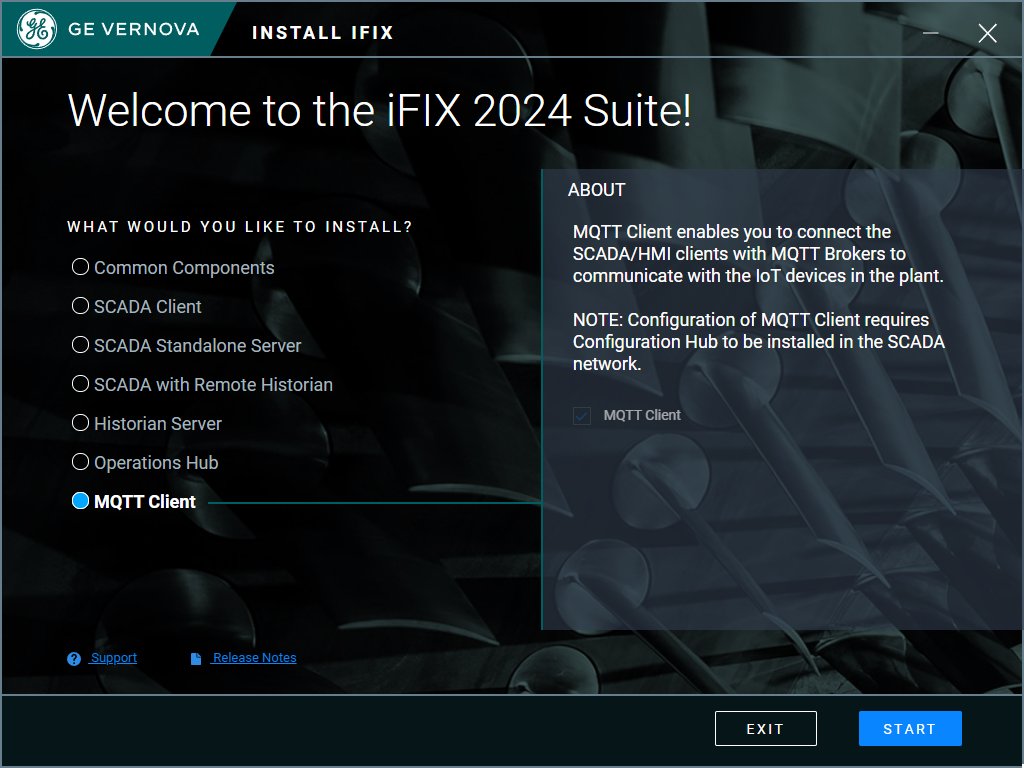The image size is (1024, 768).
Task: Click the 'Welcome to the iFIX 2024 Suite!' heading
Action: click(379, 110)
